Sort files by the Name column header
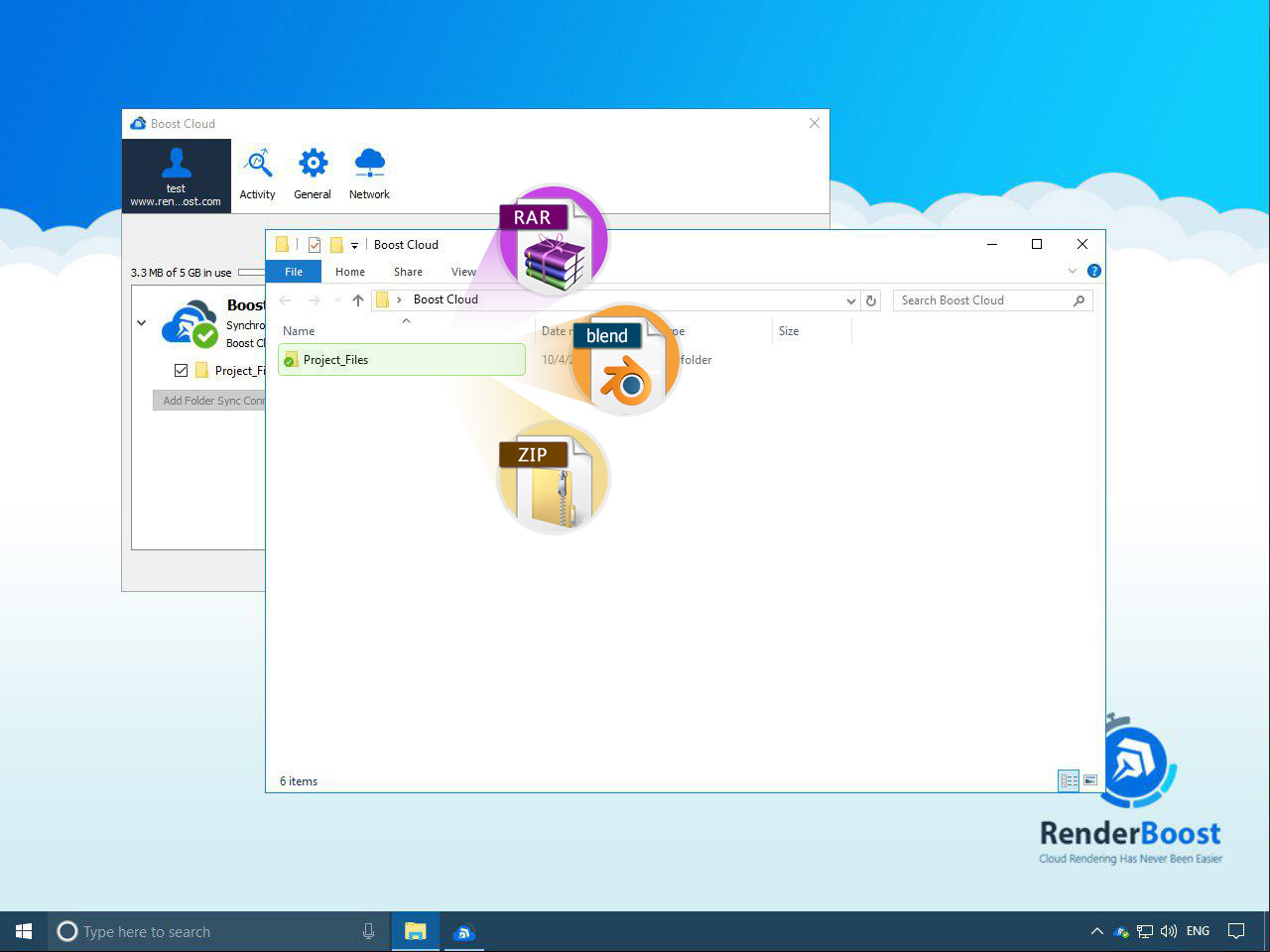The width and height of the screenshot is (1270, 952). click(x=299, y=331)
